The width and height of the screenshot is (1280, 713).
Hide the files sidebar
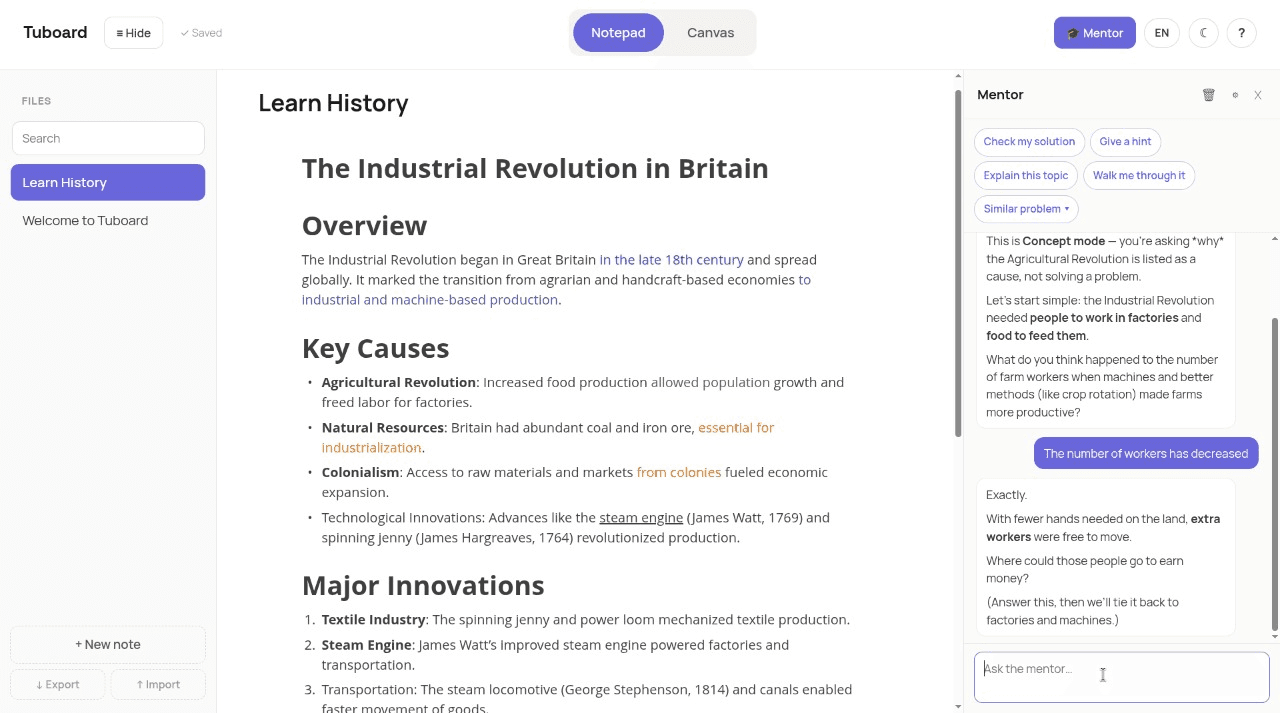(133, 33)
